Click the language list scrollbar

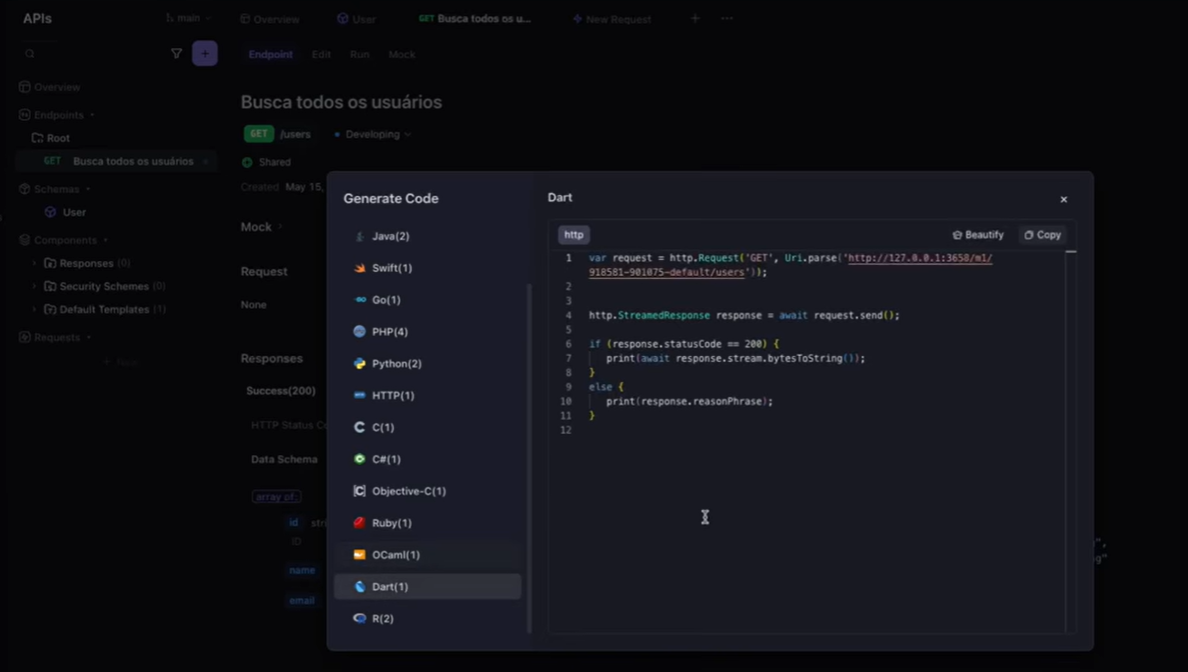[529, 450]
